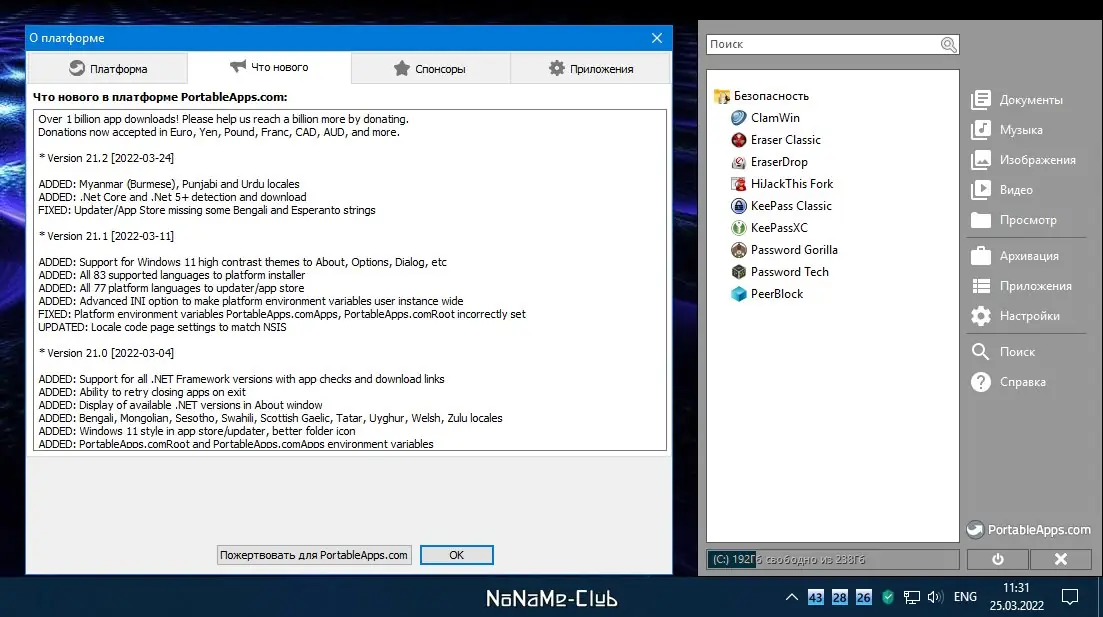Open KeePassXC app
Screen dimensions: 1103x617
[770, 227]
